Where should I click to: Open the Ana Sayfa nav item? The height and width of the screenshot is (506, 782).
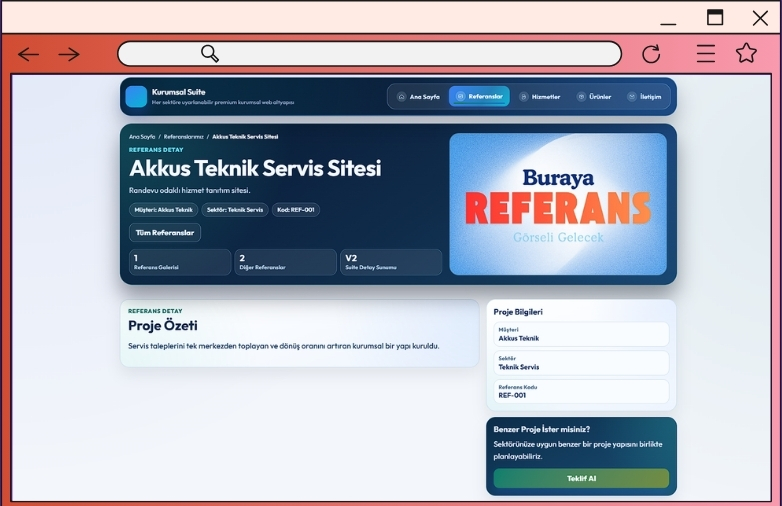418,97
